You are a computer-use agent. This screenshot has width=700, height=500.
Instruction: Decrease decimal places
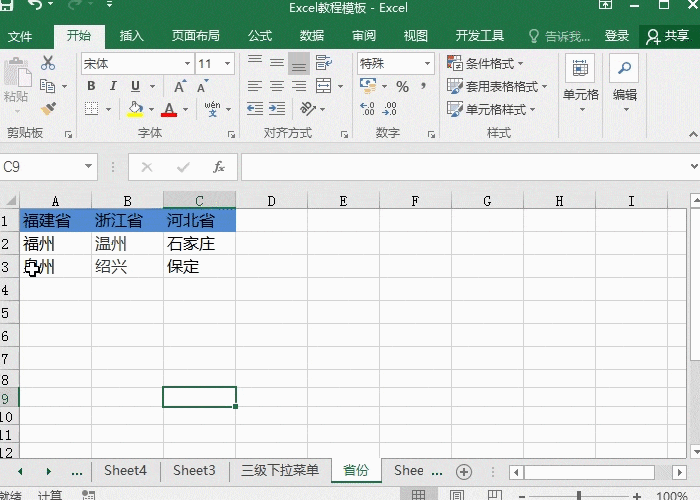tap(389, 108)
